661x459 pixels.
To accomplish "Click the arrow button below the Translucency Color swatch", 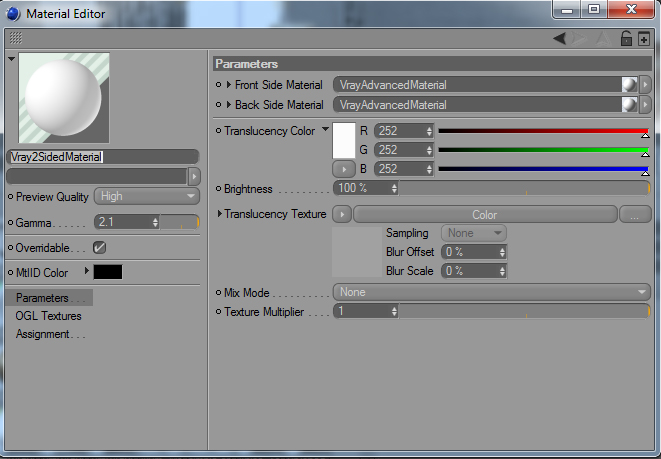I will coord(344,169).
